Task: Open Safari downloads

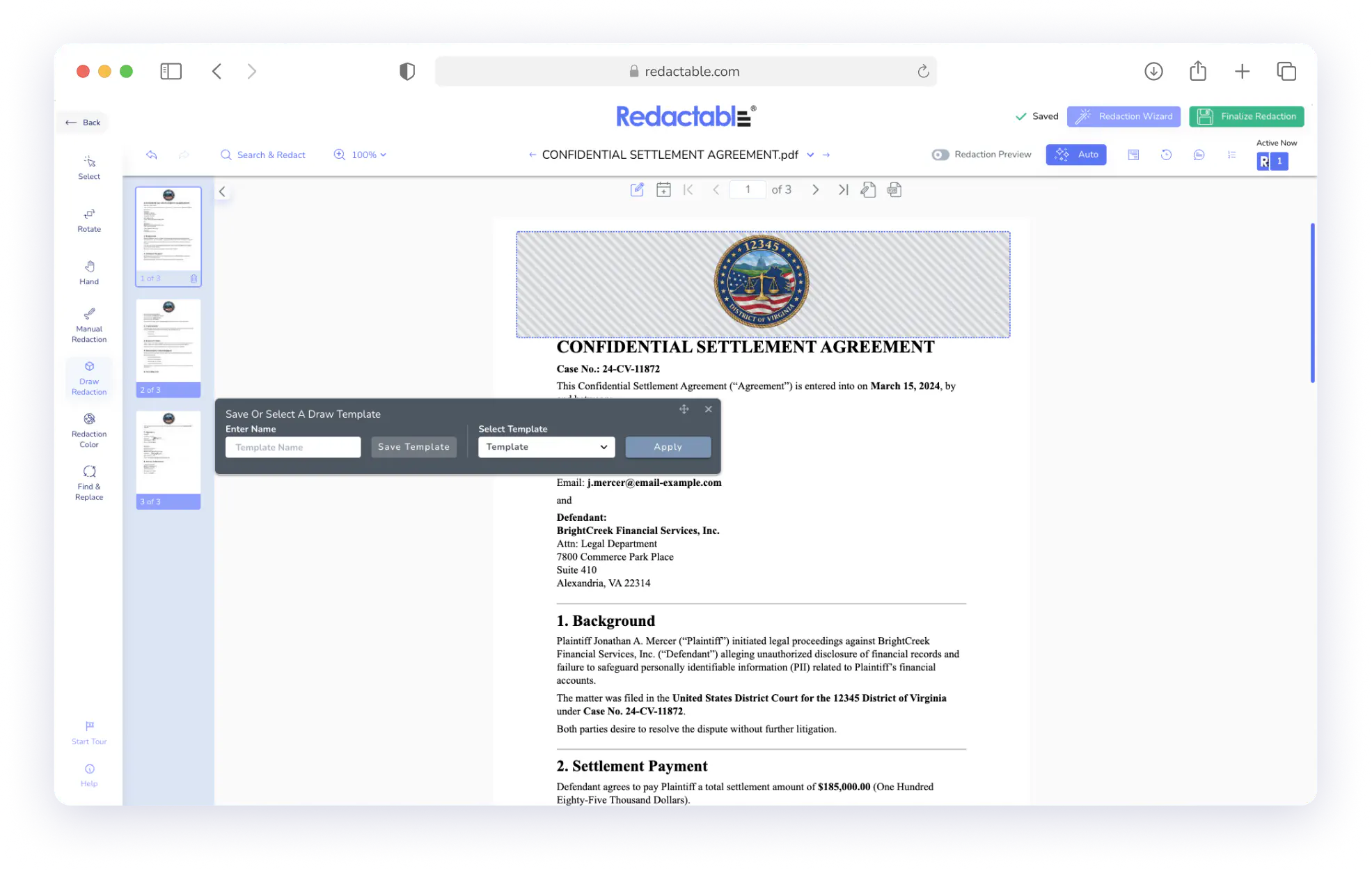Action: click(1153, 71)
